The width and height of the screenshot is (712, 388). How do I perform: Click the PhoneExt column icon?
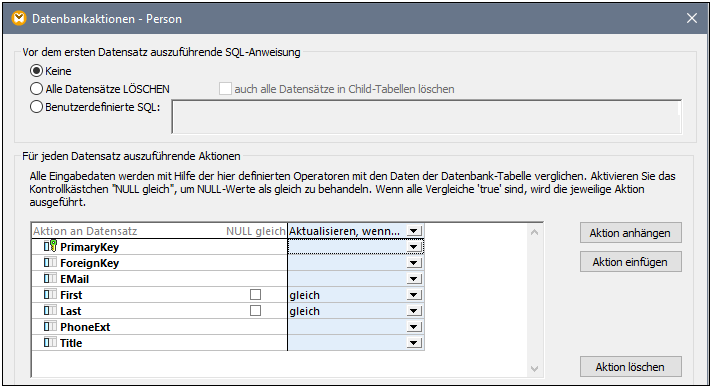tap(50, 326)
